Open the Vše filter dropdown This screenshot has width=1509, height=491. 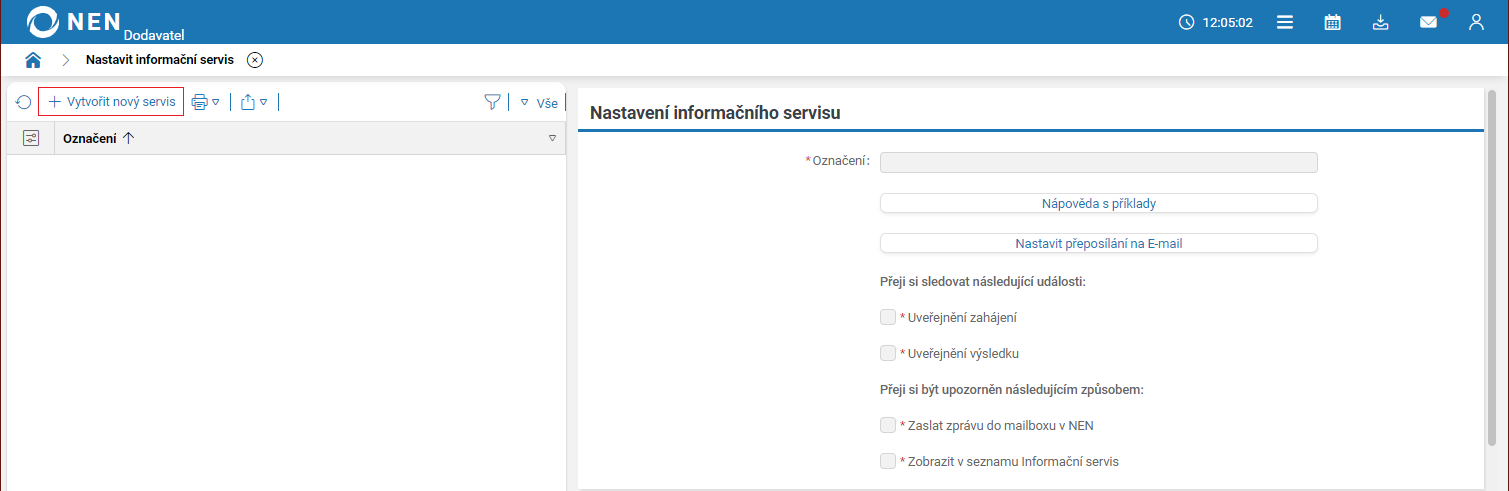coord(540,102)
